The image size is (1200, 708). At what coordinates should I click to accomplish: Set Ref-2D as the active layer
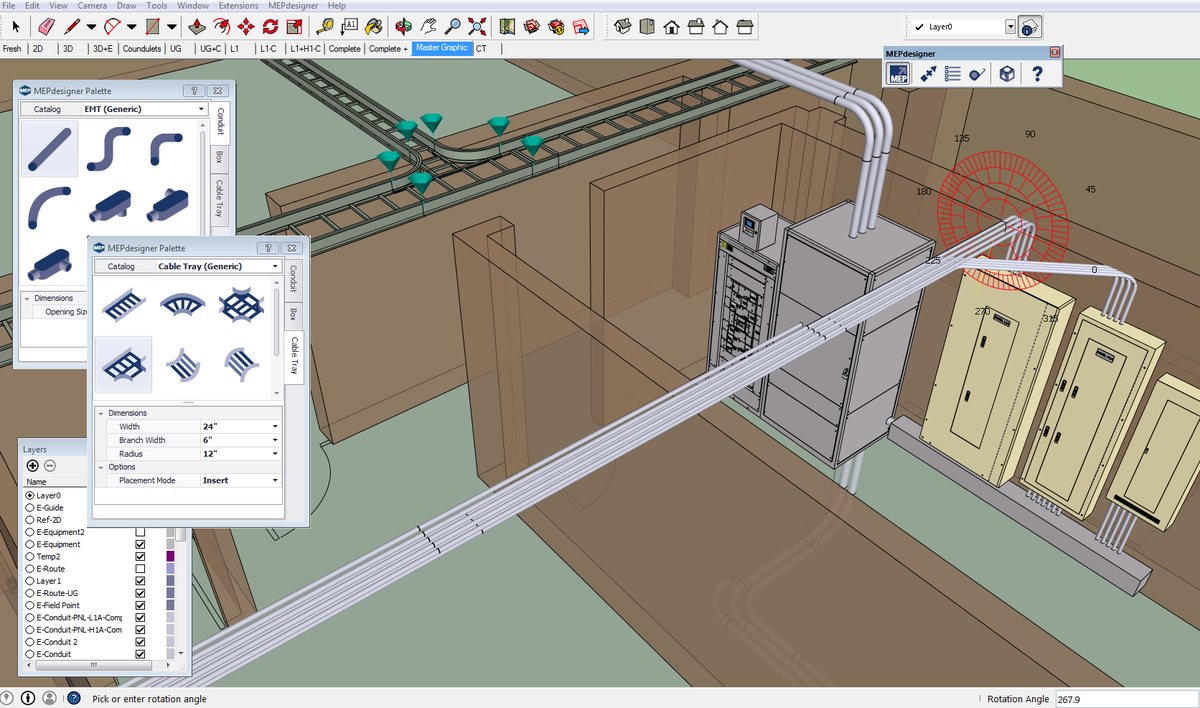(30, 520)
